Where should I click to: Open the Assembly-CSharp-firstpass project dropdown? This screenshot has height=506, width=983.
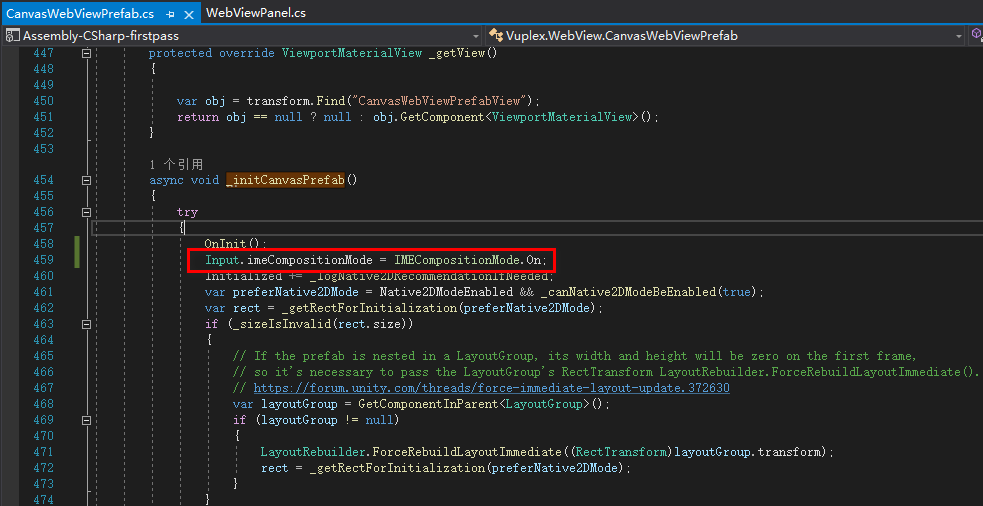pos(476,36)
